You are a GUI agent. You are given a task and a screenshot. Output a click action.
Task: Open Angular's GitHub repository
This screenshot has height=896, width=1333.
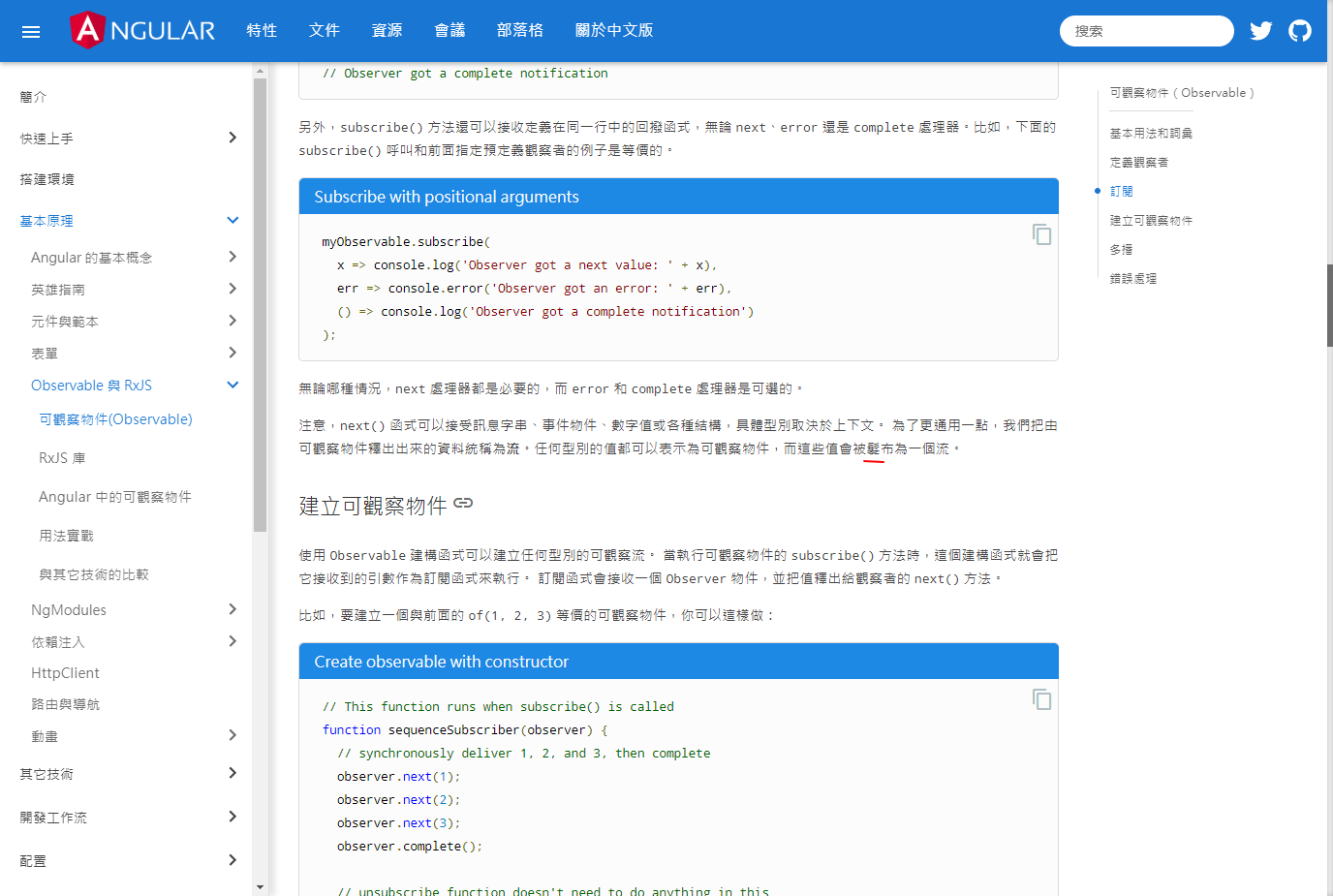[1299, 30]
